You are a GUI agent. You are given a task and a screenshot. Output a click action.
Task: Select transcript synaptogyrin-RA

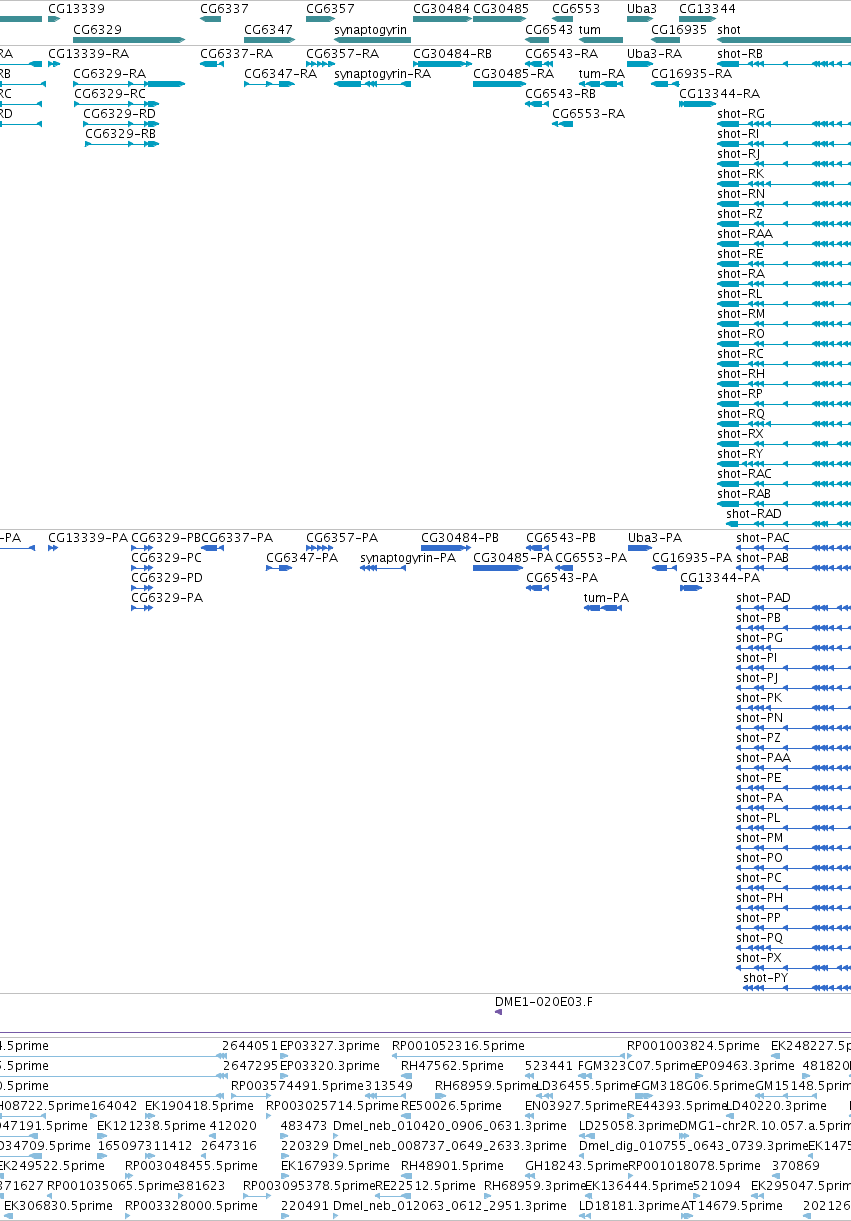tap(383, 74)
